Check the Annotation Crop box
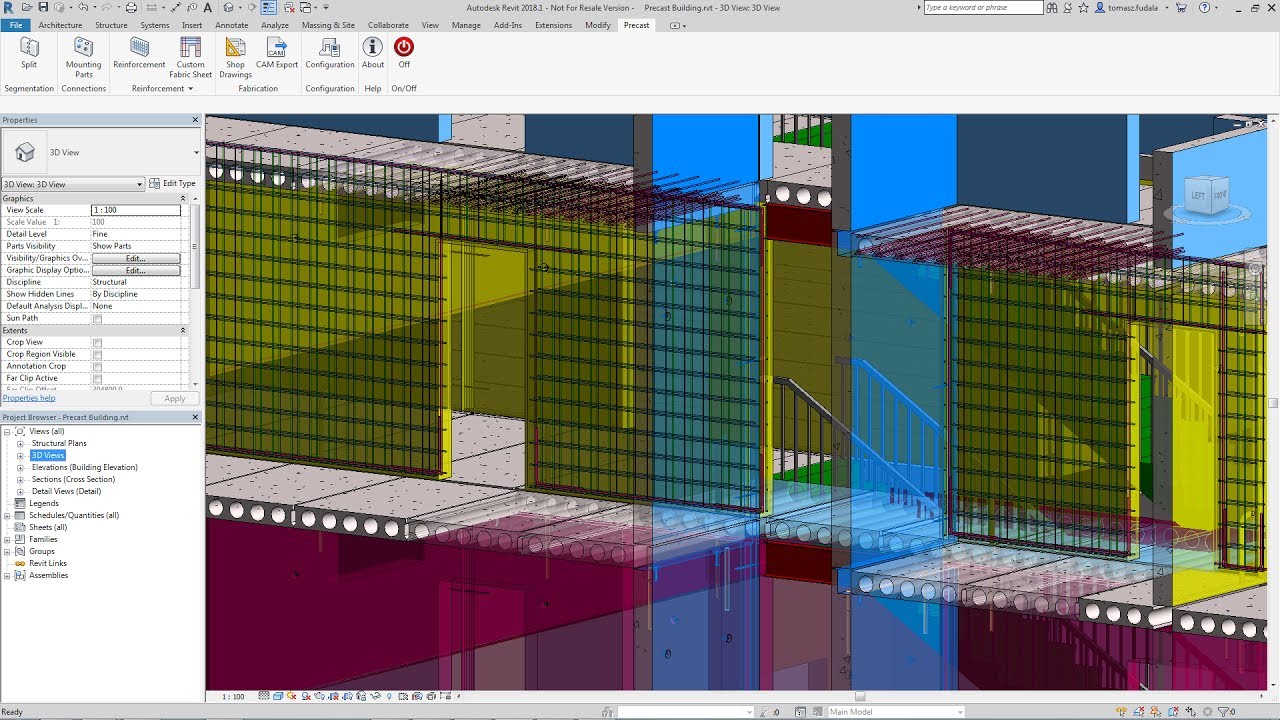This screenshot has width=1280, height=720. pos(96,366)
